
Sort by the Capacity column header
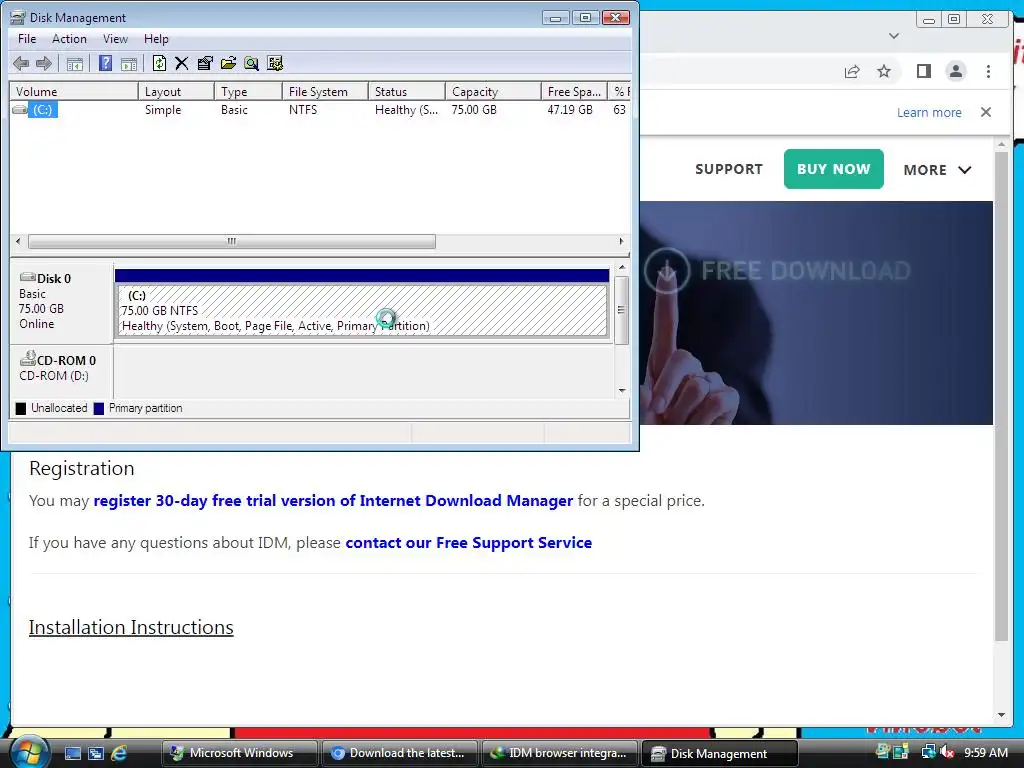(x=493, y=91)
